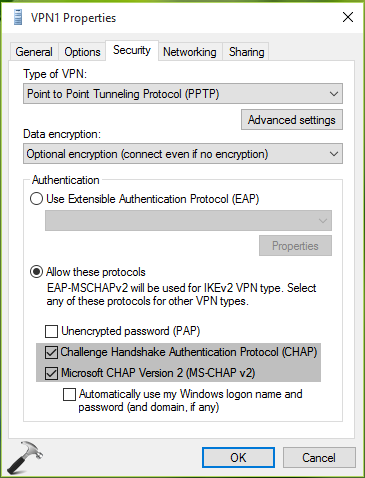This screenshot has height=478, width=365.
Task: Choose the Allow these protocols radio button
Action: [36, 272]
